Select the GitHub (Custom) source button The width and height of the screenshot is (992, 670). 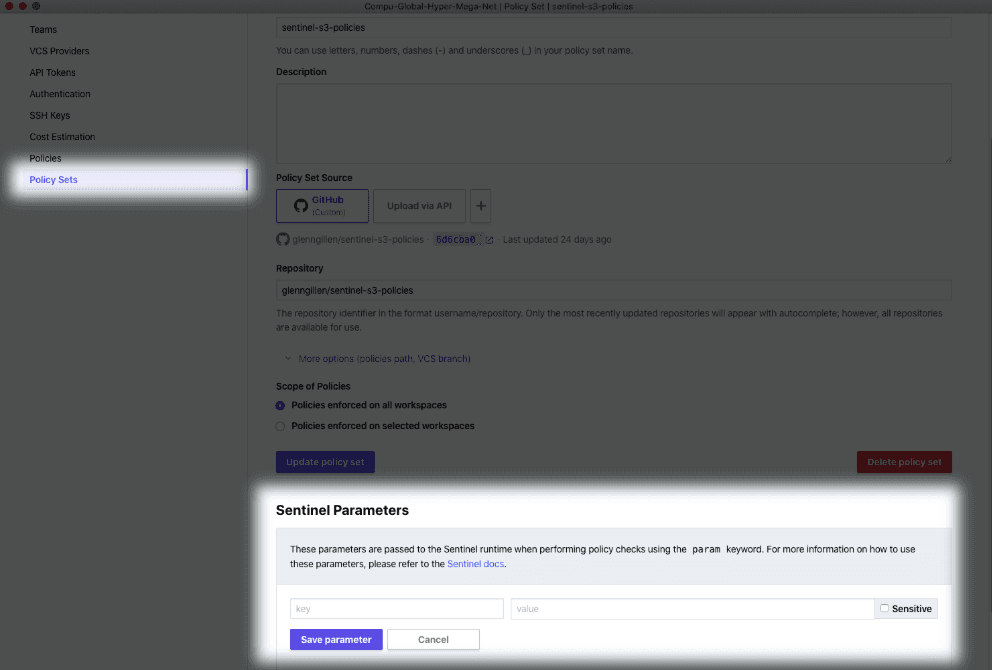pyautogui.click(x=322, y=206)
